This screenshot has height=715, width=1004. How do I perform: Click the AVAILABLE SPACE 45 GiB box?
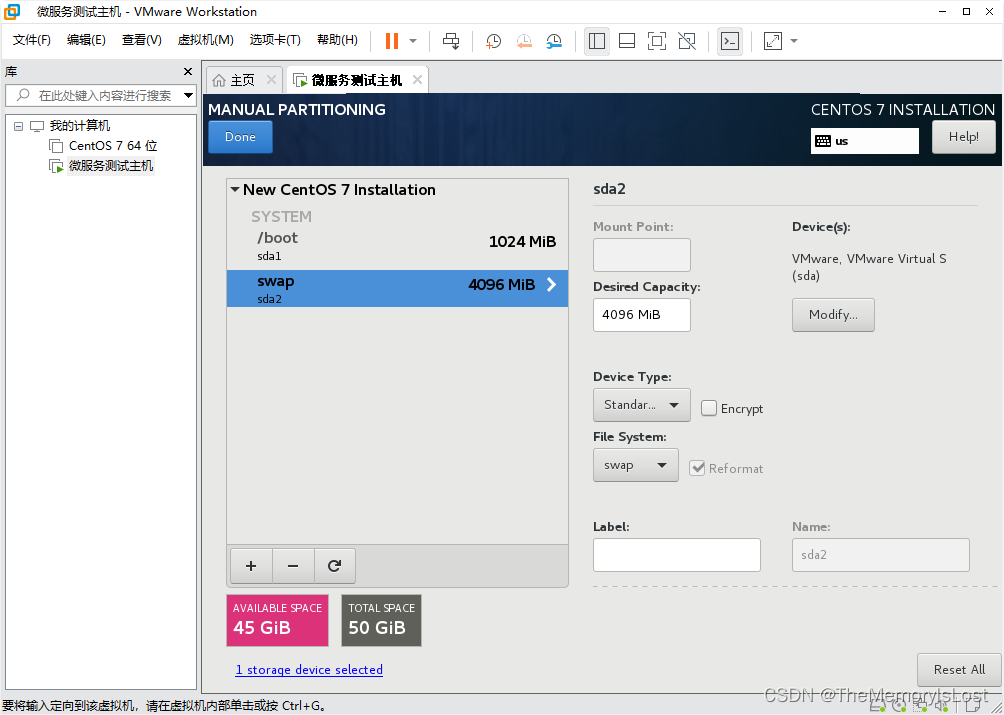point(277,620)
